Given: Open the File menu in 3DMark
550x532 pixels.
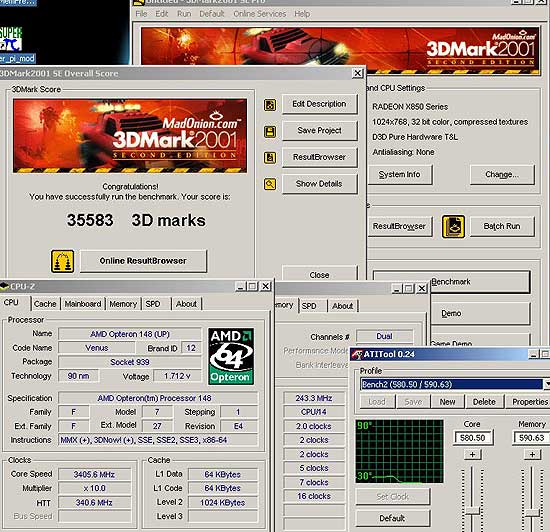Looking at the screenshot, I should [141, 14].
